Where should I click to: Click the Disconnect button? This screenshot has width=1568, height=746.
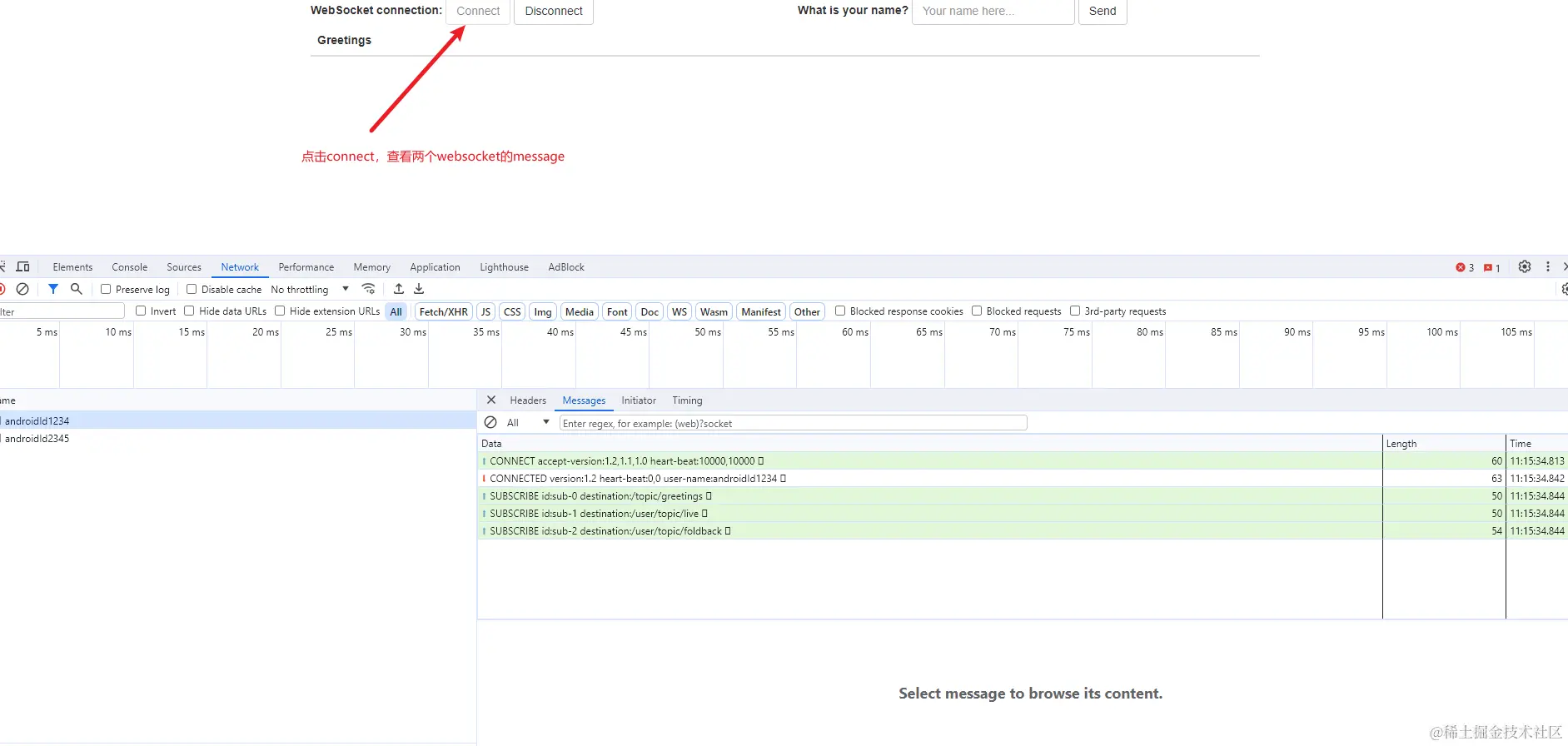click(554, 12)
